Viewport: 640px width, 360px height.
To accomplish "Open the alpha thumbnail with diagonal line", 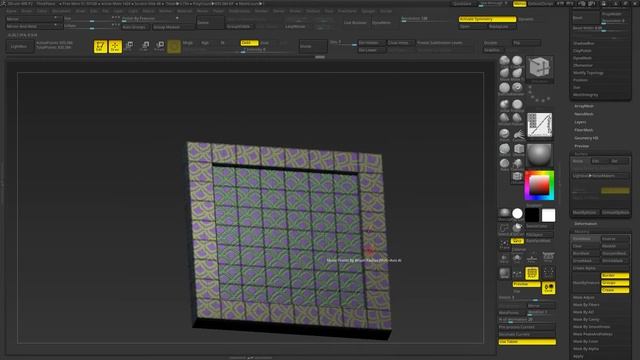I will click(540, 125).
